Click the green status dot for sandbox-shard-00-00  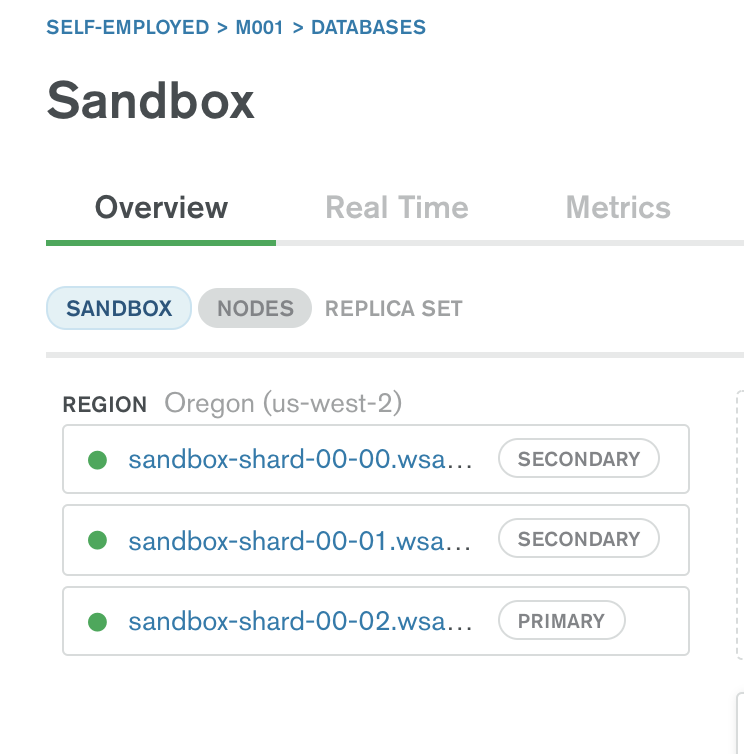click(97, 460)
